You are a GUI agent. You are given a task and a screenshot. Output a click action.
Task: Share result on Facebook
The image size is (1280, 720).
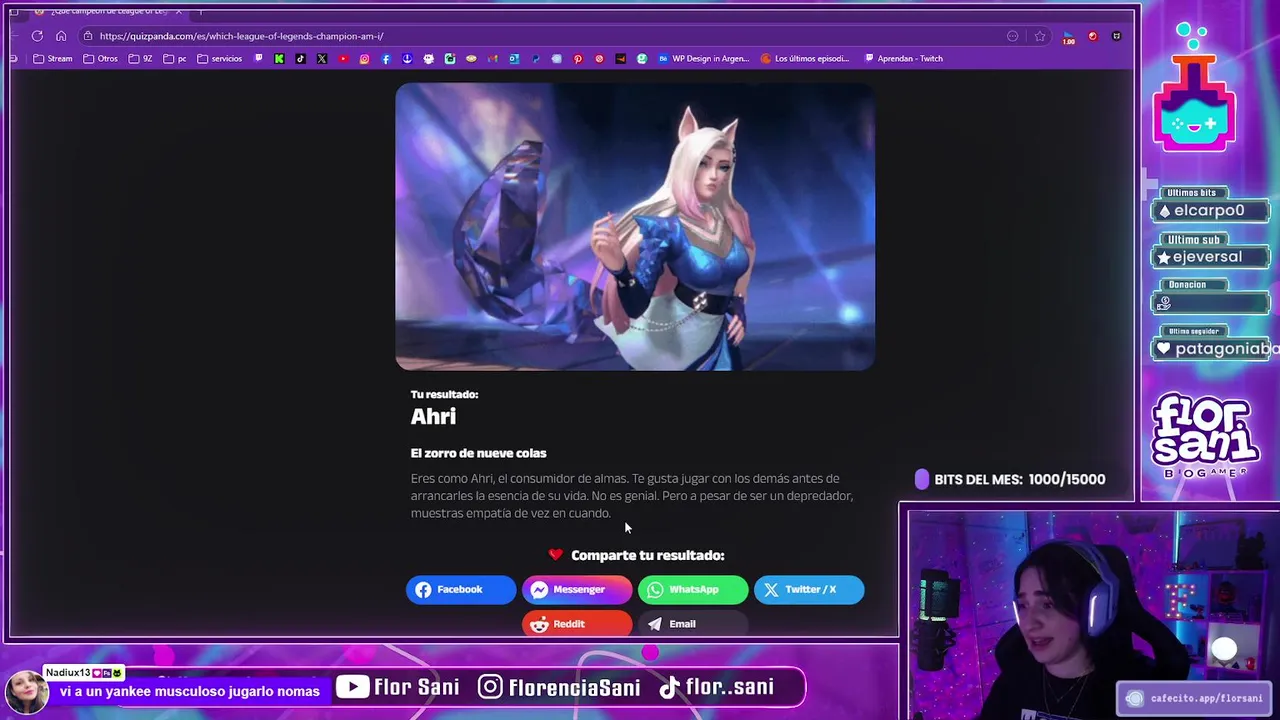[x=461, y=590]
